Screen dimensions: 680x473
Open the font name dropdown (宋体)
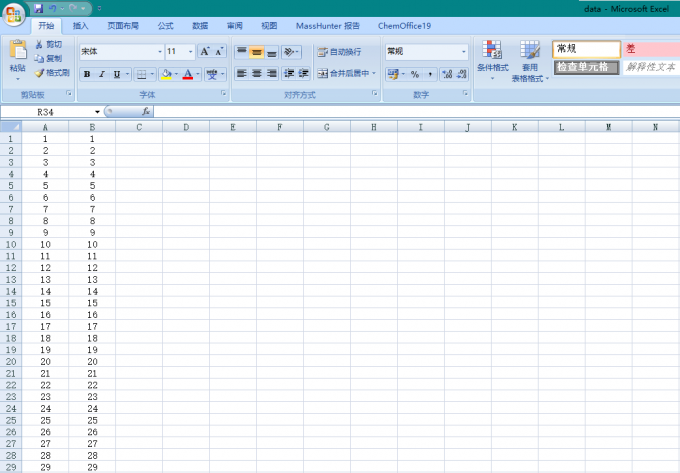(x=160, y=51)
